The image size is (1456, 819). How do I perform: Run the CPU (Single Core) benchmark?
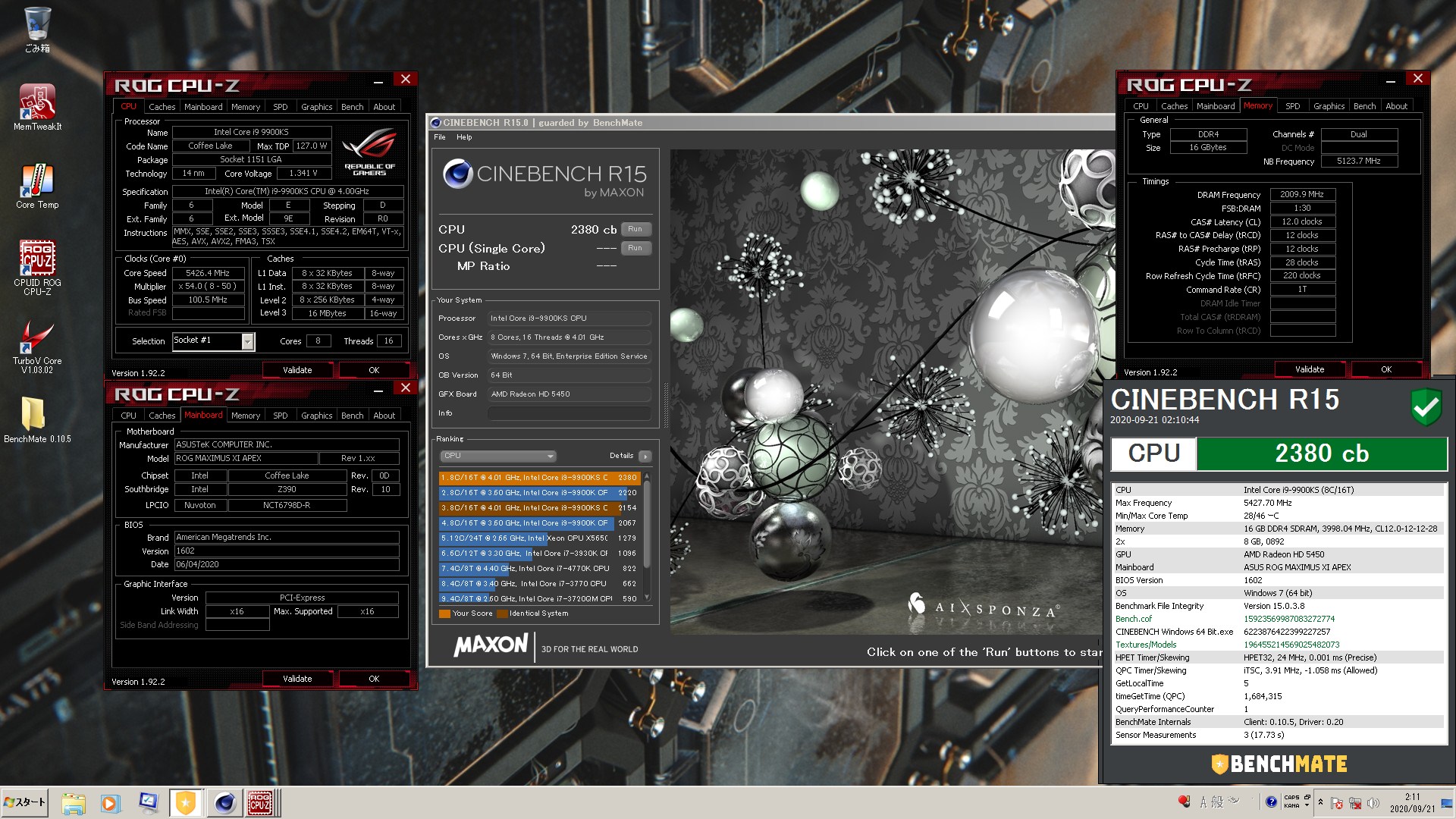coord(635,248)
